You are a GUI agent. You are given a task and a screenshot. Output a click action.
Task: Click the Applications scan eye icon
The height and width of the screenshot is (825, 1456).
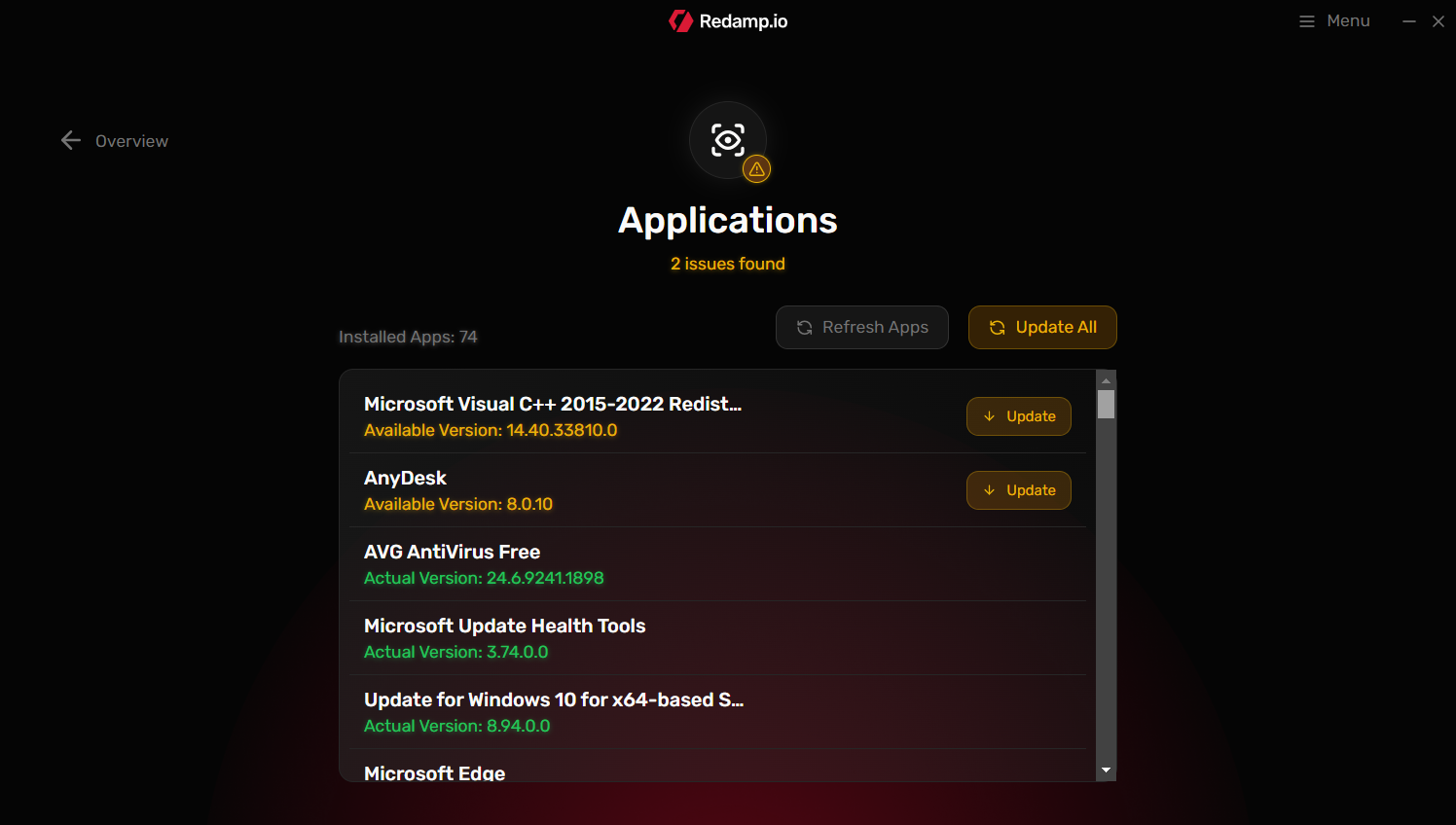point(728,140)
